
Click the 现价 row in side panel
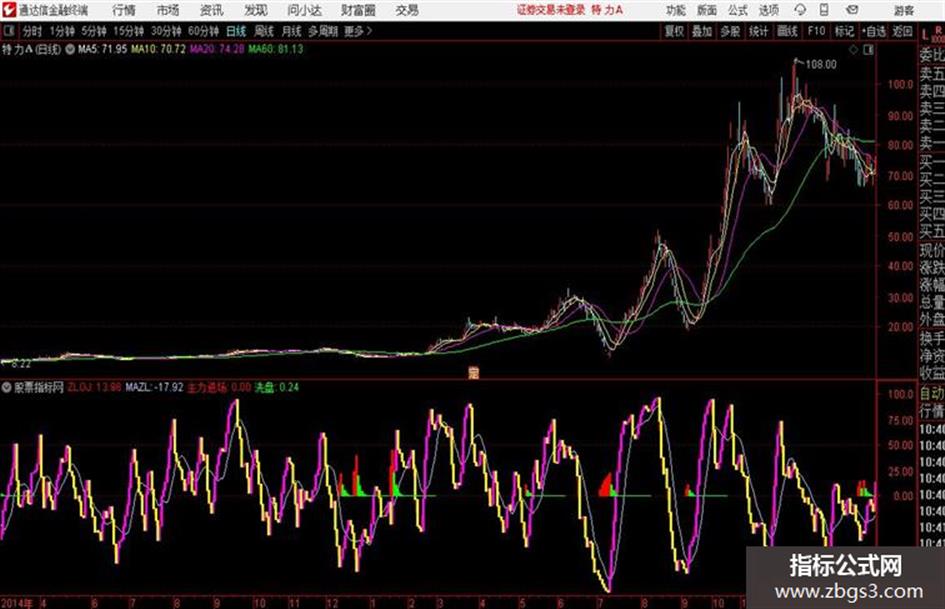[x=932, y=250]
